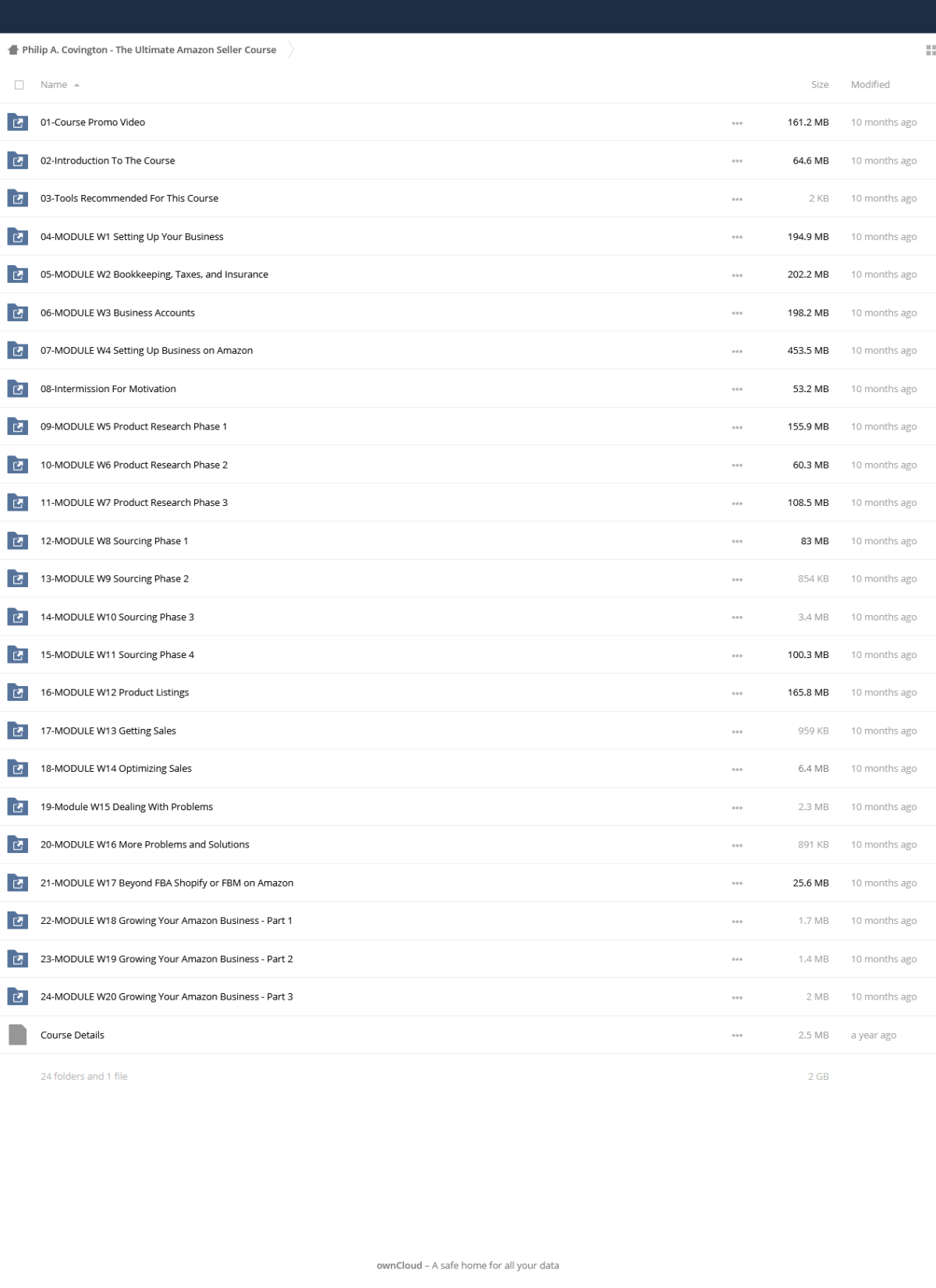Switch to grid view icon

930,50
